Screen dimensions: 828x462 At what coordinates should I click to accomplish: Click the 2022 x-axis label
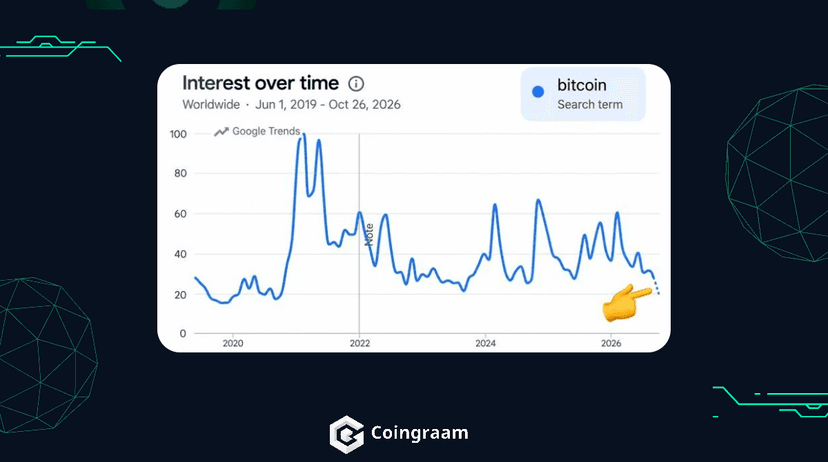coord(360,343)
